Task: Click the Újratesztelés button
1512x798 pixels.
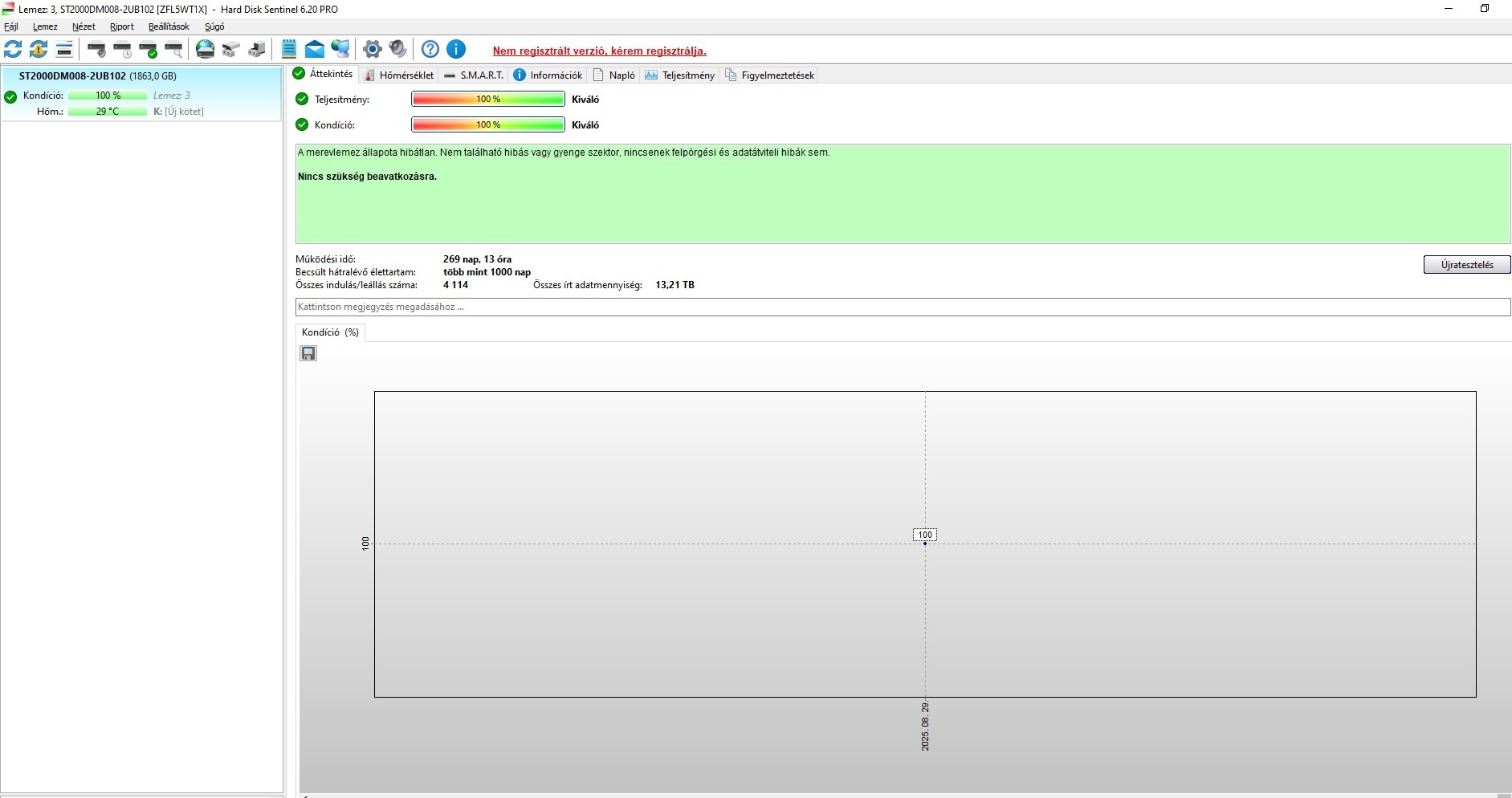Action: [1467, 265]
